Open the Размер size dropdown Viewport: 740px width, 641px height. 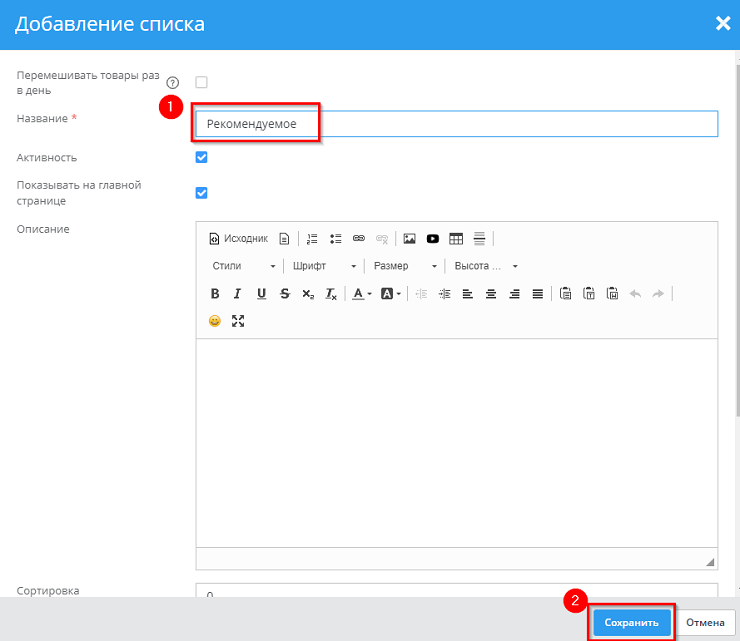click(405, 266)
